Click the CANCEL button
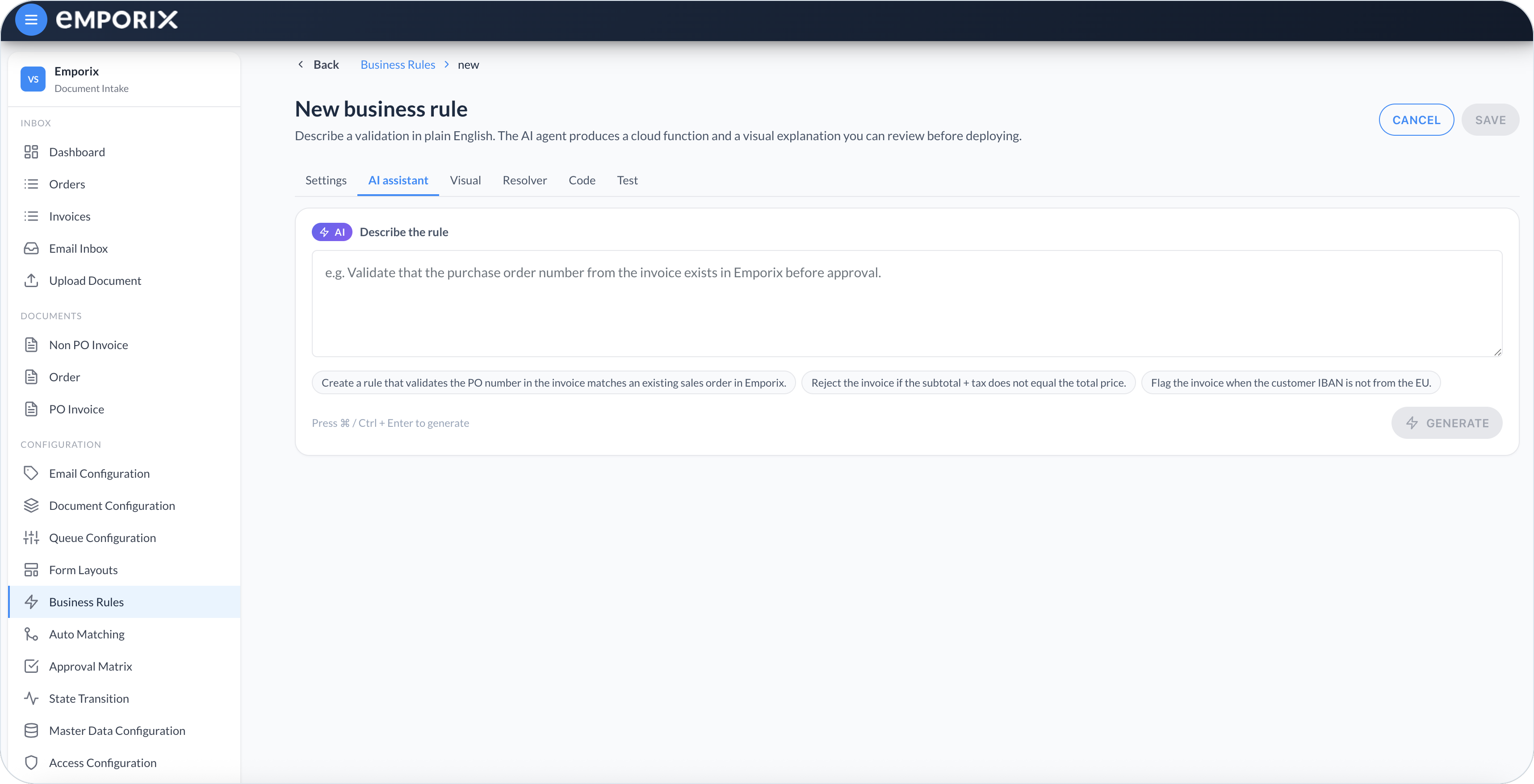 tap(1416, 120)
